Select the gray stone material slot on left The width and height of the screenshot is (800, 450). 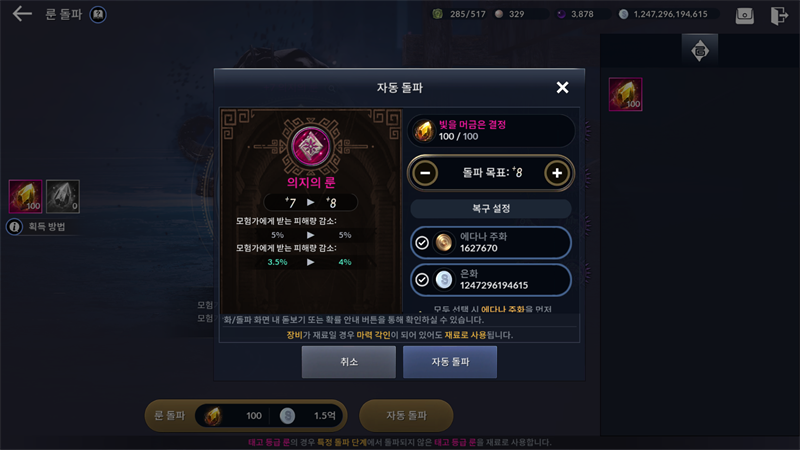tap(63, 196)
